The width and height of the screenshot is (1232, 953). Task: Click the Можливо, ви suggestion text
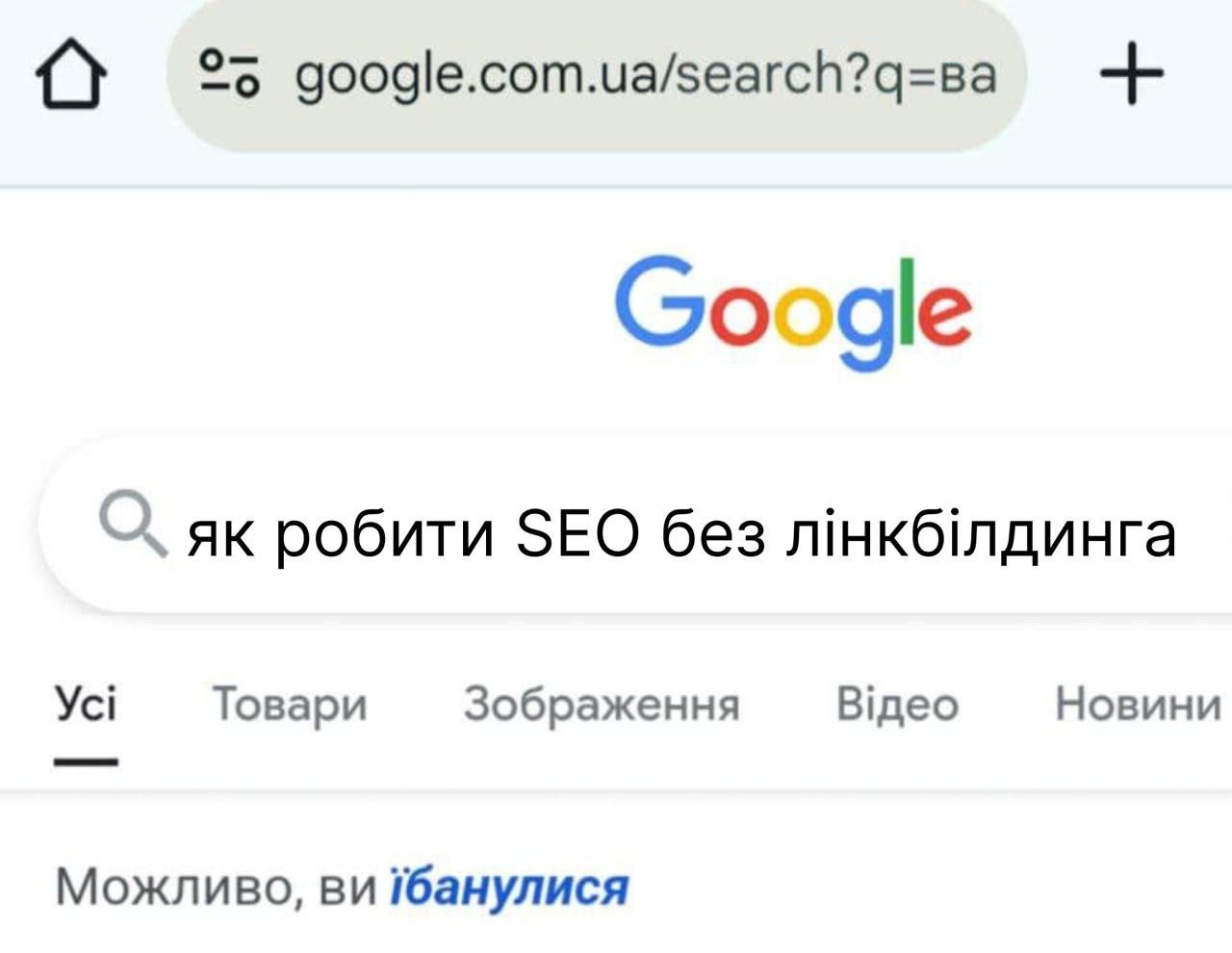click(215, 887)
